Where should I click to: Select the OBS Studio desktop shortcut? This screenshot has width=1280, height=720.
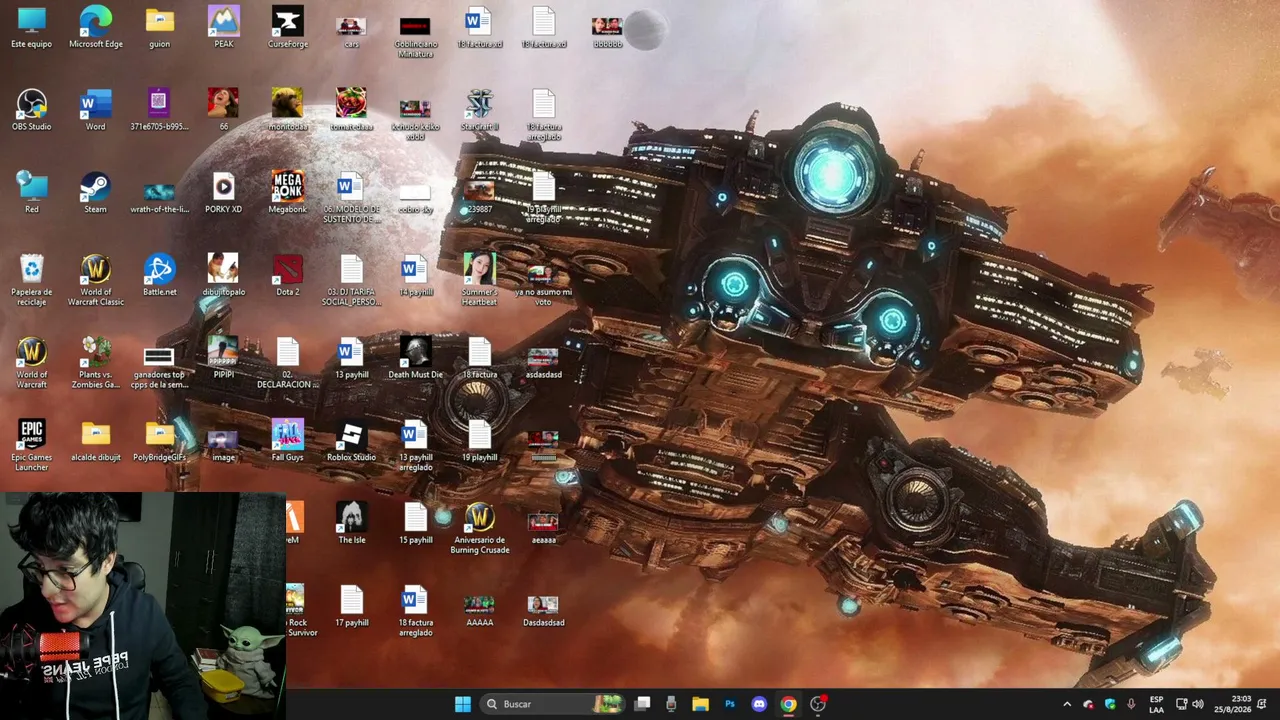pyautogui.click(x=32, y=110)
